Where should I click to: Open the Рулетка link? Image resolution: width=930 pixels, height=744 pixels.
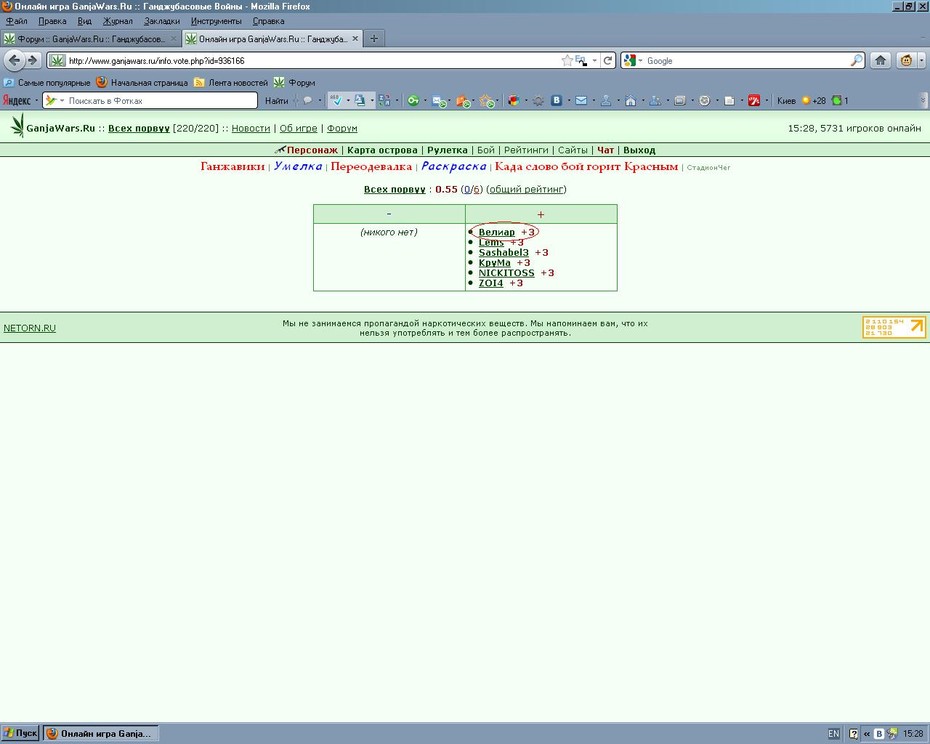[447, 150]
